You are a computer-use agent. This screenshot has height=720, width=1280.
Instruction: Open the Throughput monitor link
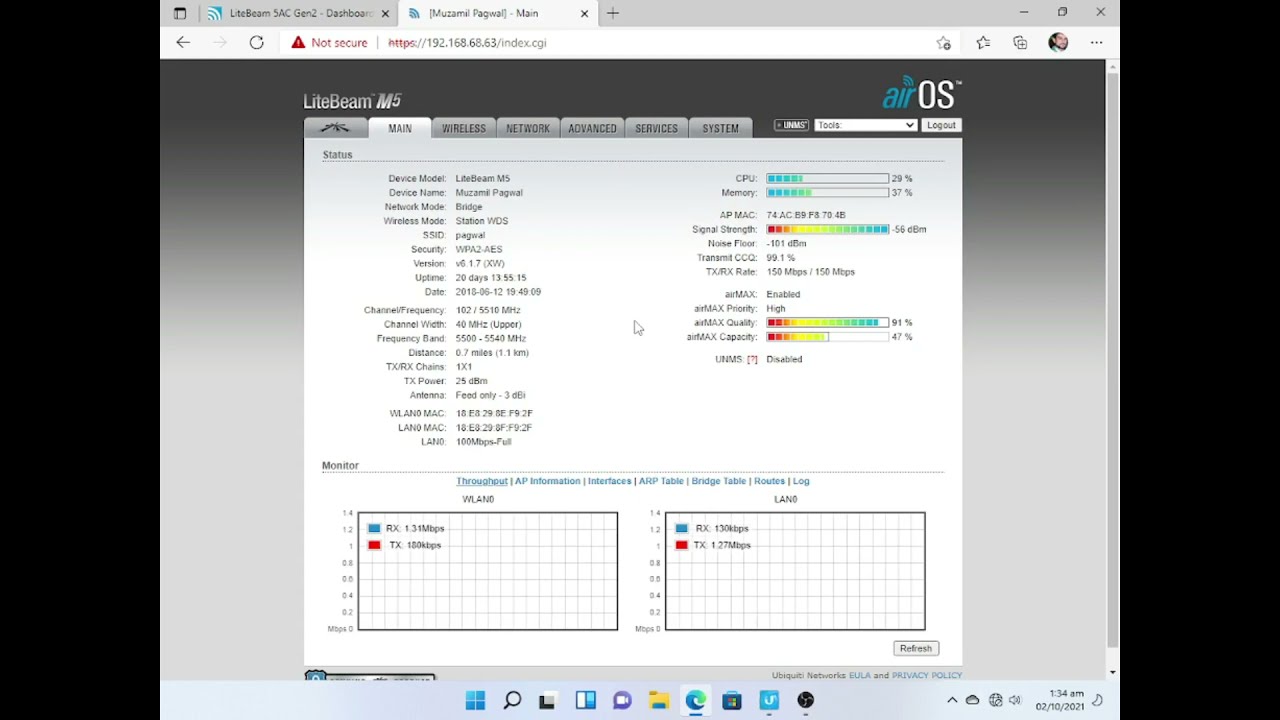point(482,481)
